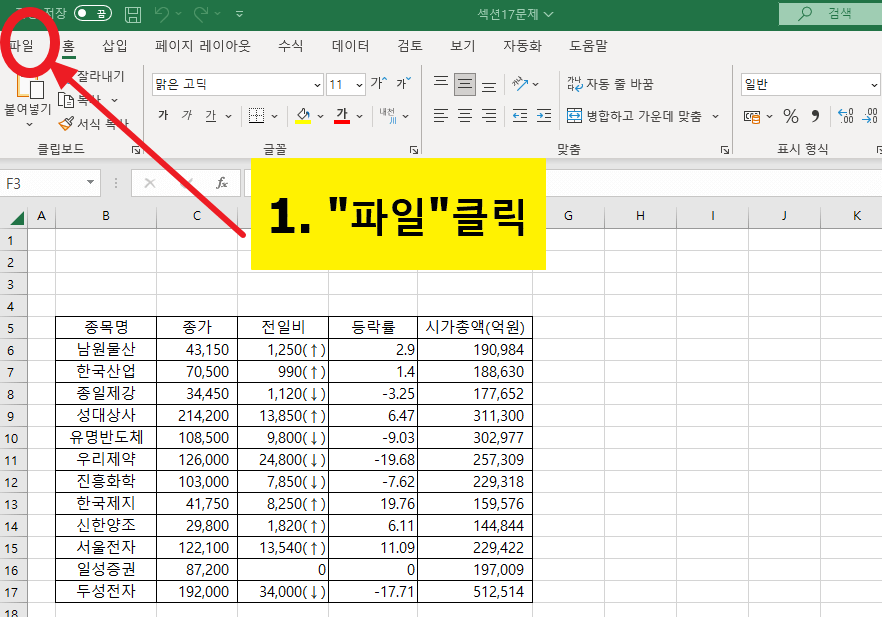Apply percent style to the selection
This screenshot has height=617, width=882.
click(x=789, y=116)
